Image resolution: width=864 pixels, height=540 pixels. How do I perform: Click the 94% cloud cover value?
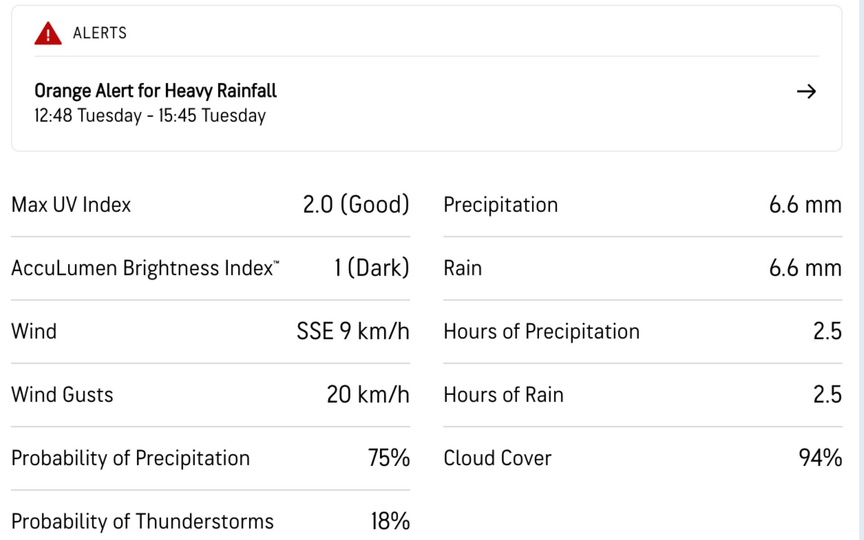coord(820,458)
